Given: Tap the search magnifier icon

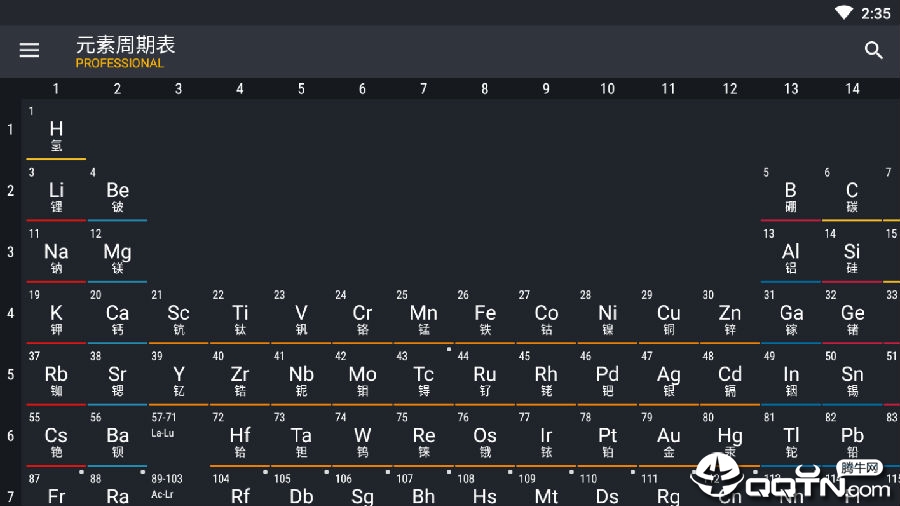Looking at the screenshot, I should coord(874,50).
